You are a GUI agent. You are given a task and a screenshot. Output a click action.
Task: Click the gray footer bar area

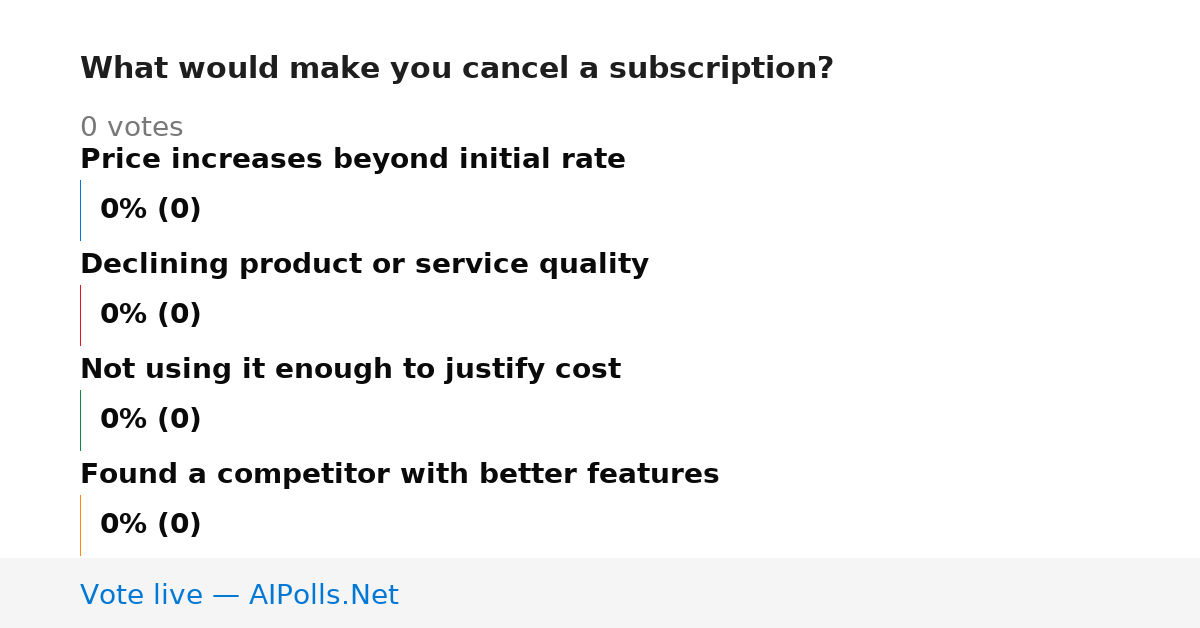pos(600,593)
